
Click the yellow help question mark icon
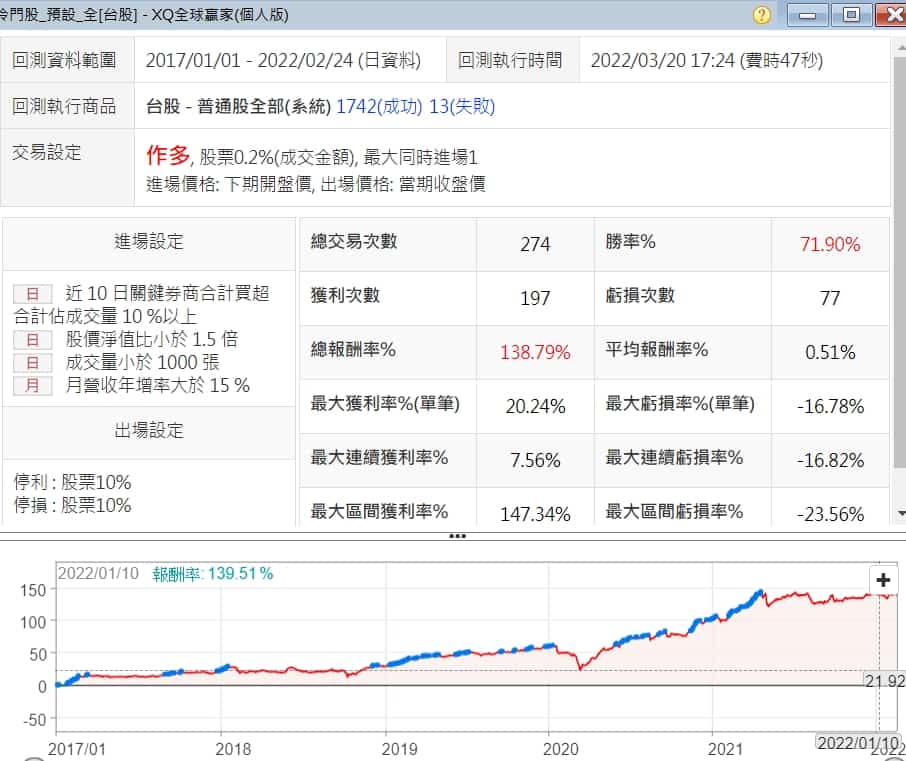762,15
